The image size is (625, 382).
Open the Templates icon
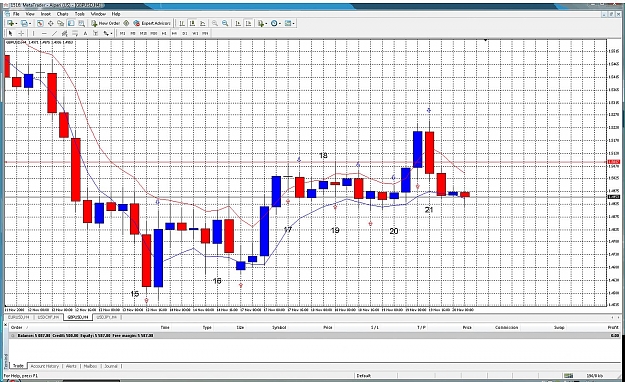[288, 23]
